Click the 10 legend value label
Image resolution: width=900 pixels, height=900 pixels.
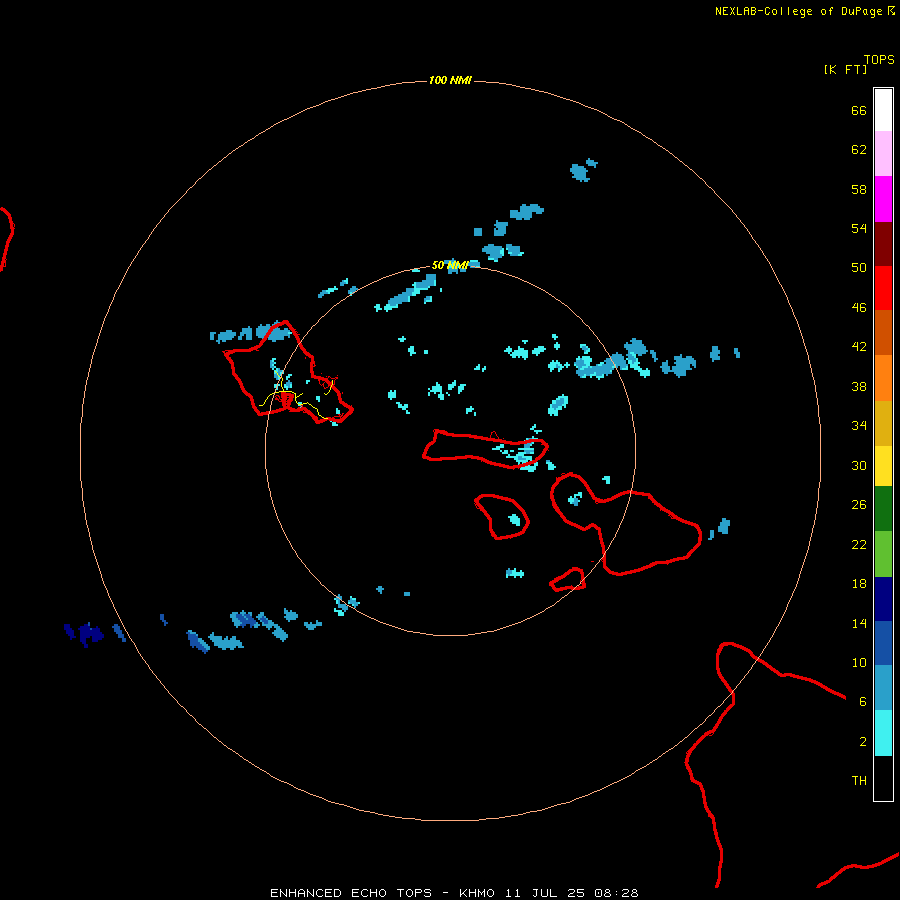pyautogui.click(x=859, y=662)
